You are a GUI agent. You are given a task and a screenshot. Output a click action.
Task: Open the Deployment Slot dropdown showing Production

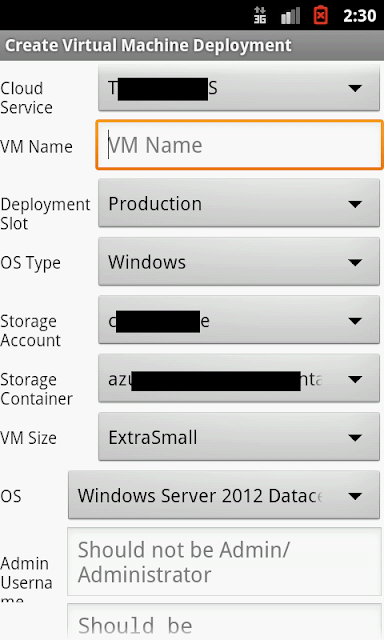(x=239, y=203)
